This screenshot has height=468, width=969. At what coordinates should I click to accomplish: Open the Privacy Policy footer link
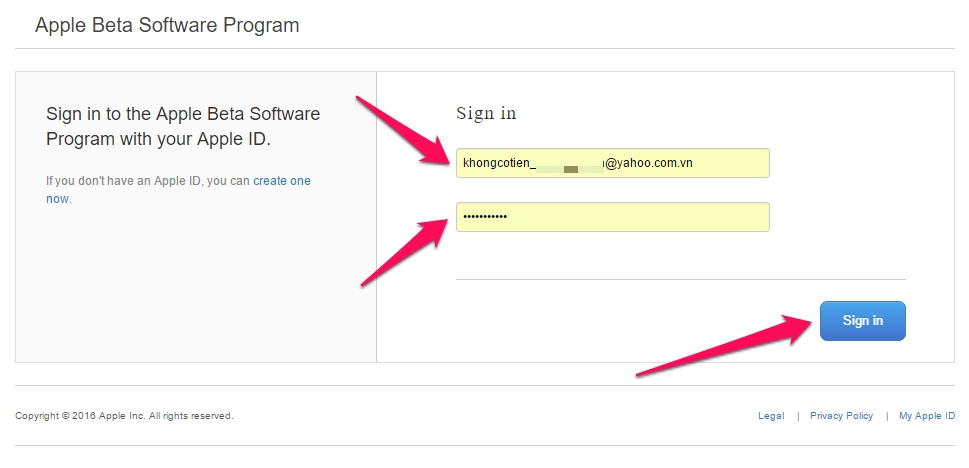(x=842, y=416)
